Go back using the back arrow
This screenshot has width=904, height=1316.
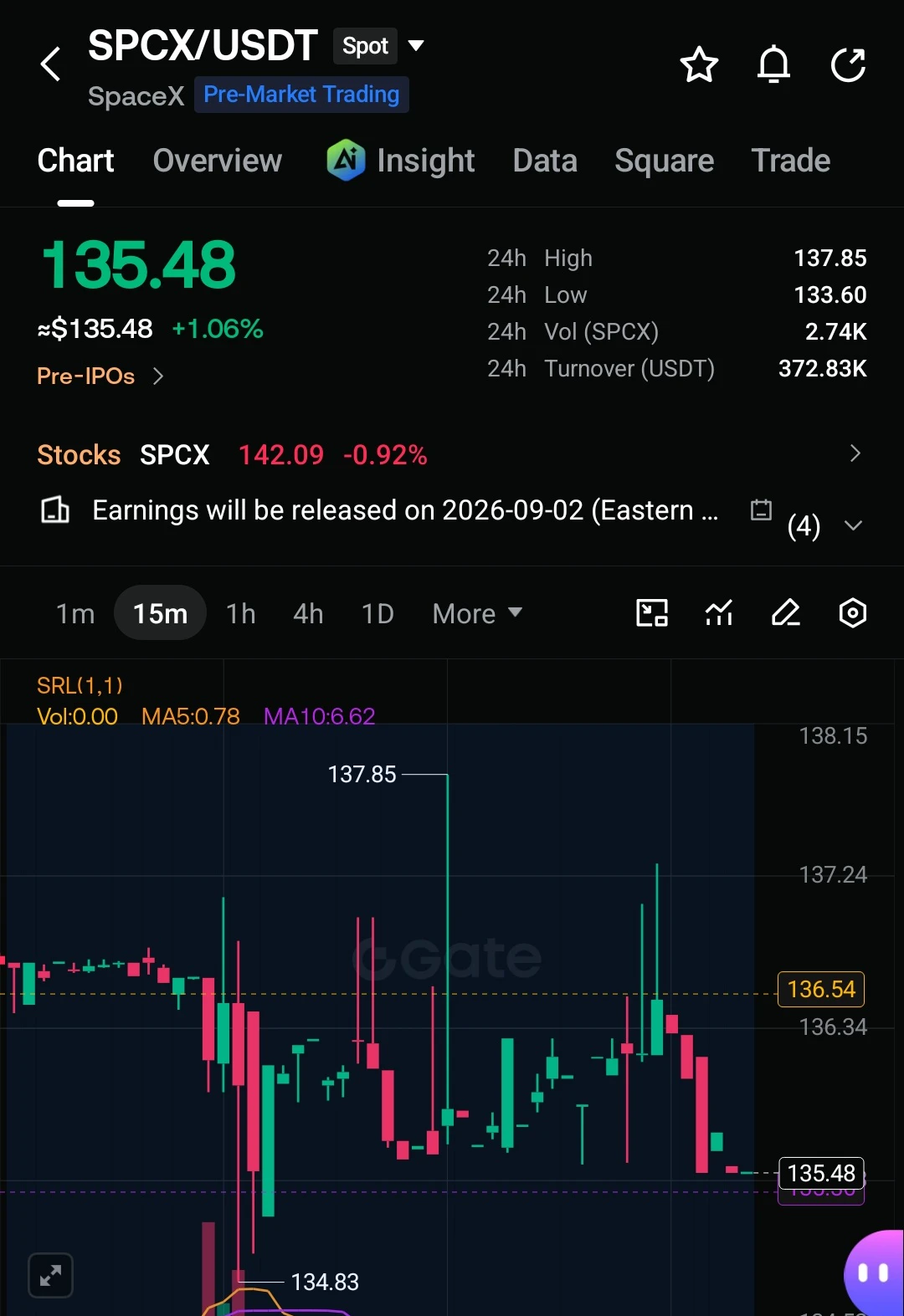tap(51, 64)
